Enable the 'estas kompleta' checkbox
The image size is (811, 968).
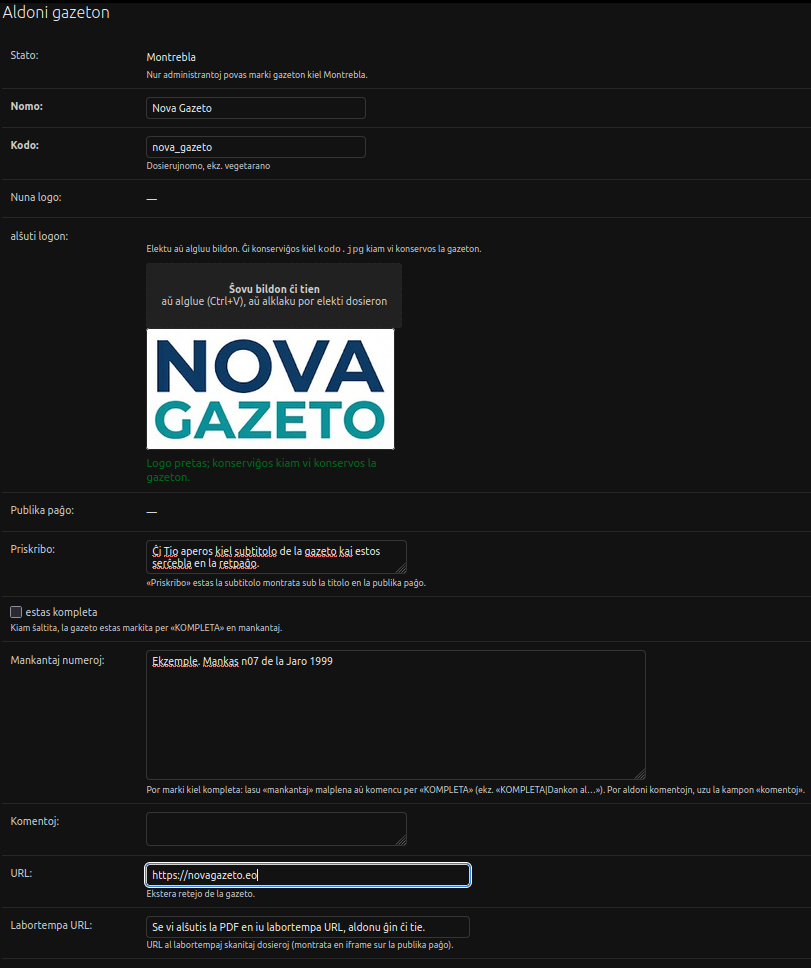click(x=16, y=612)
